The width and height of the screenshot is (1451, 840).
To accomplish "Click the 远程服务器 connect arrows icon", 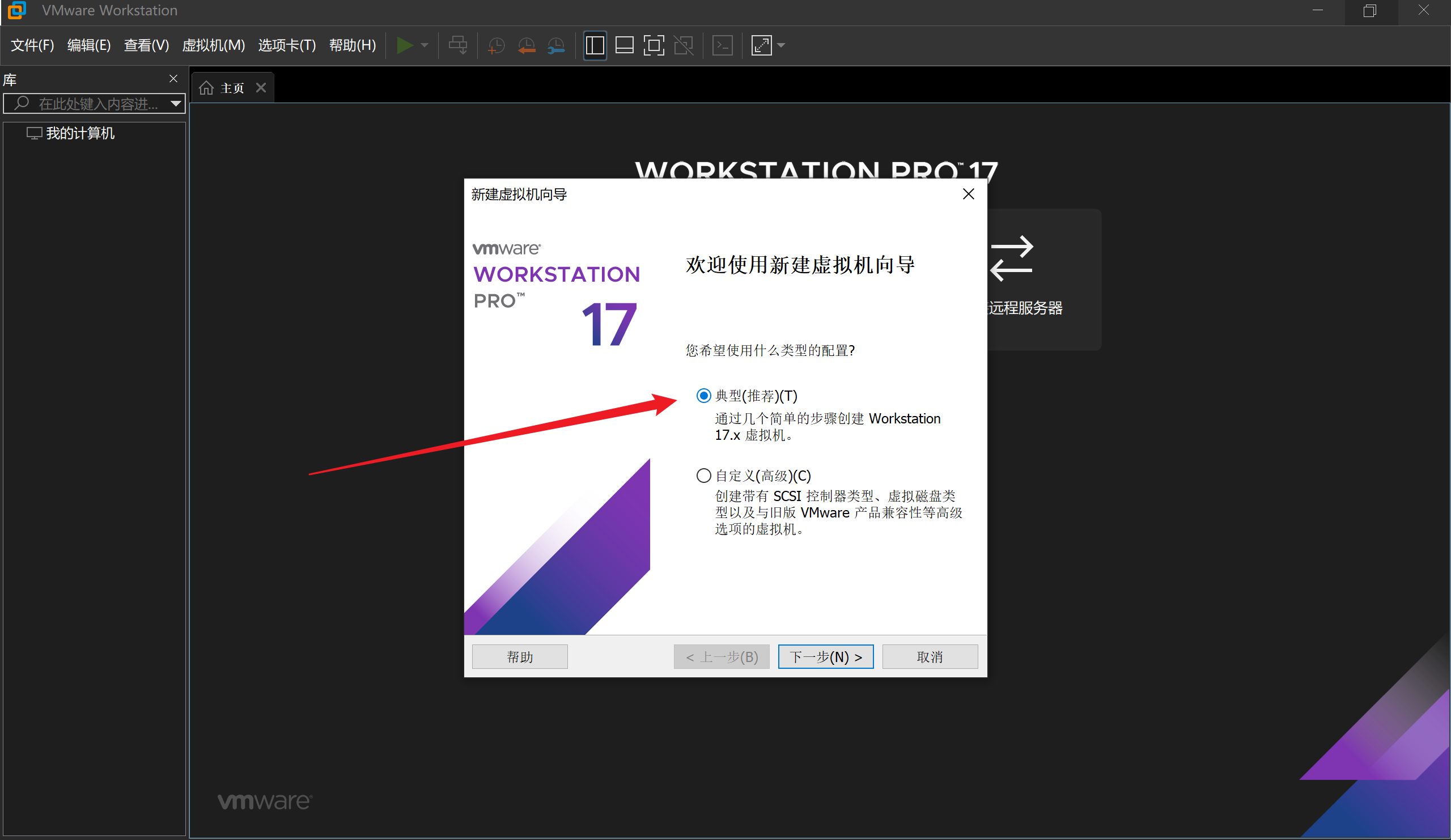I will coord(1012,258).
